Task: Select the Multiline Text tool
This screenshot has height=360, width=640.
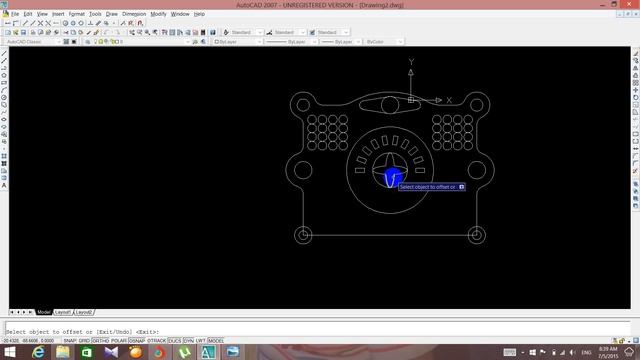Action: pyautogui.click(x=4, y=185)
